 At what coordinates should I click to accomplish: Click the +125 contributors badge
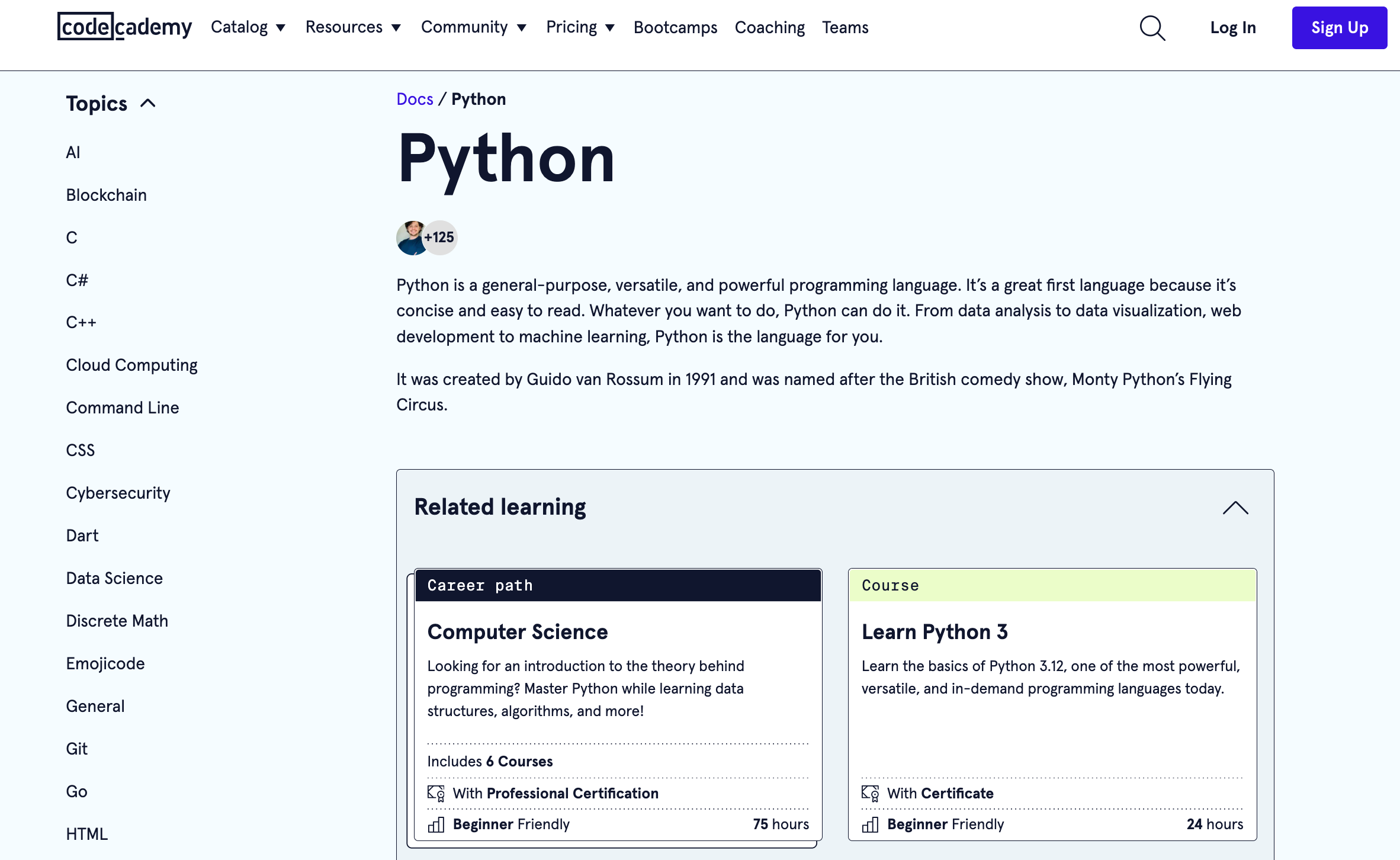(x=440, y=238)
